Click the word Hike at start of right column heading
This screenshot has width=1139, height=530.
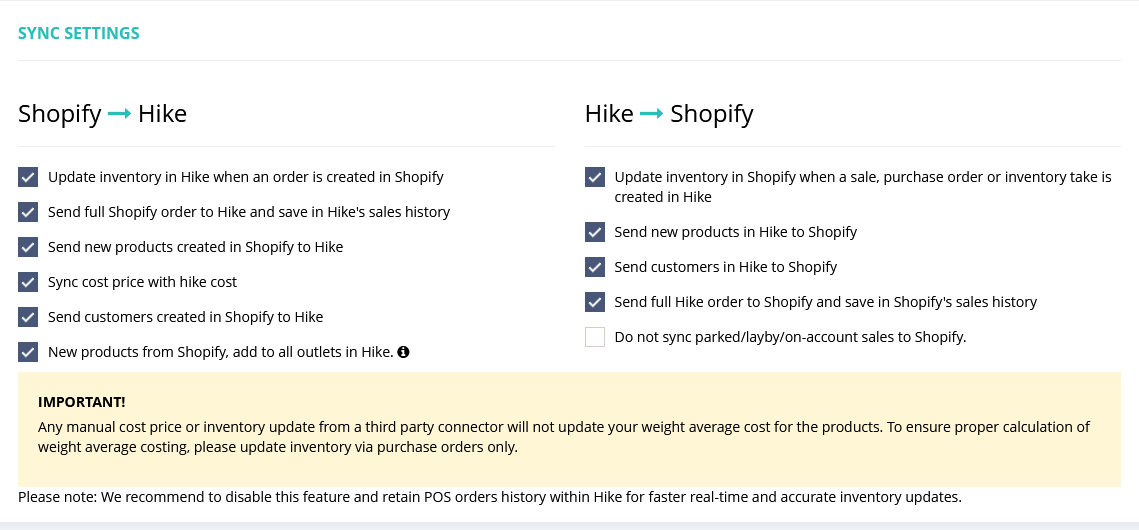click(x=609, y=114)
